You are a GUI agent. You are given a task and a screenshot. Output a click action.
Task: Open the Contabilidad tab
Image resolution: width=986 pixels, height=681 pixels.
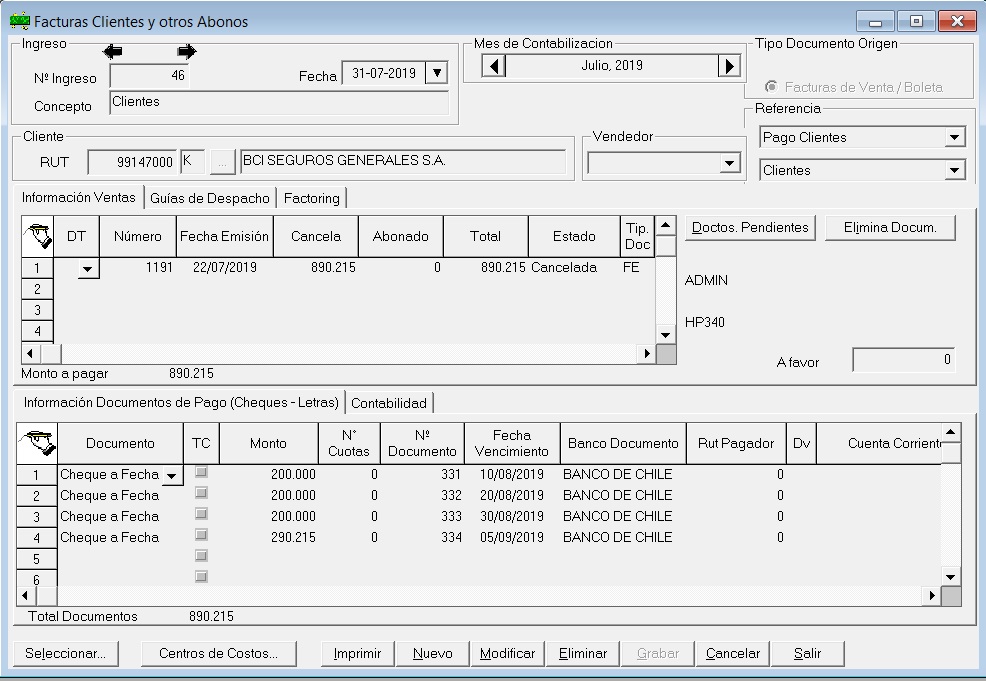coord(389,404)
